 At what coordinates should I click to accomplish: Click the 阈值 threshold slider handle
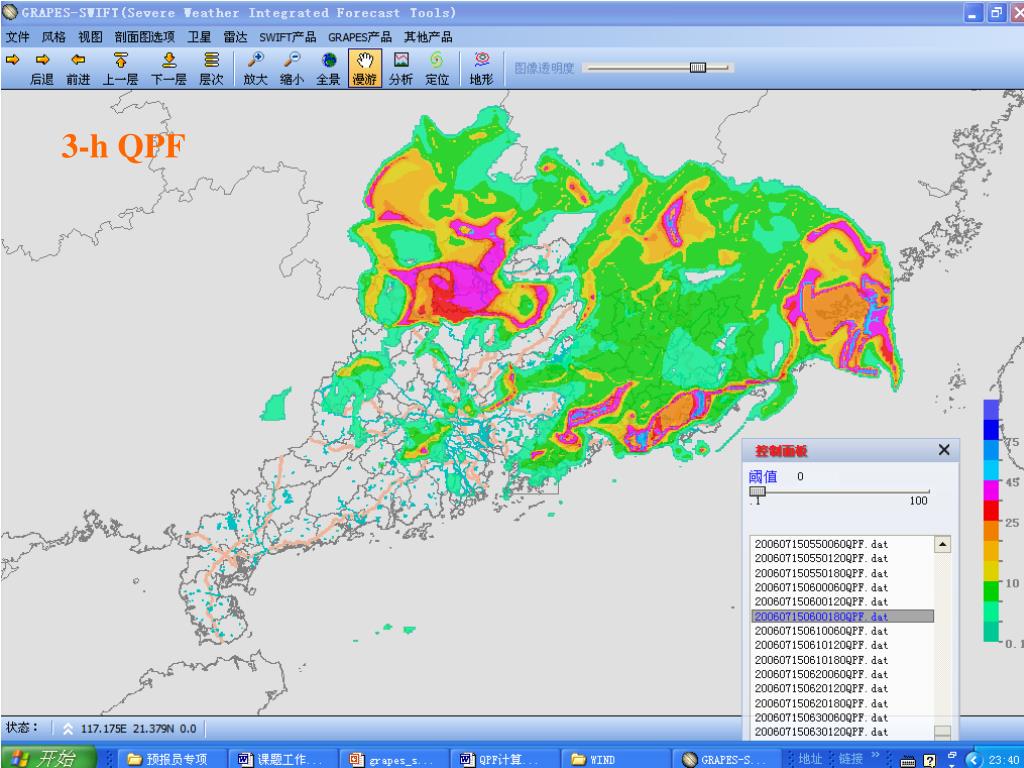point(757,491)
